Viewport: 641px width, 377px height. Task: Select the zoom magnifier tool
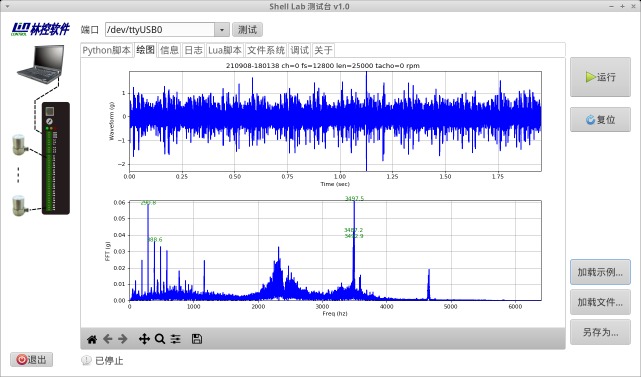[x=160, y=339]
